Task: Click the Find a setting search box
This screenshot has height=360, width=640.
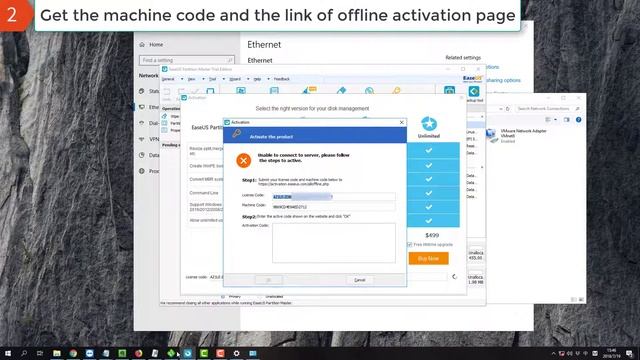Action: (x=187, y=60)
